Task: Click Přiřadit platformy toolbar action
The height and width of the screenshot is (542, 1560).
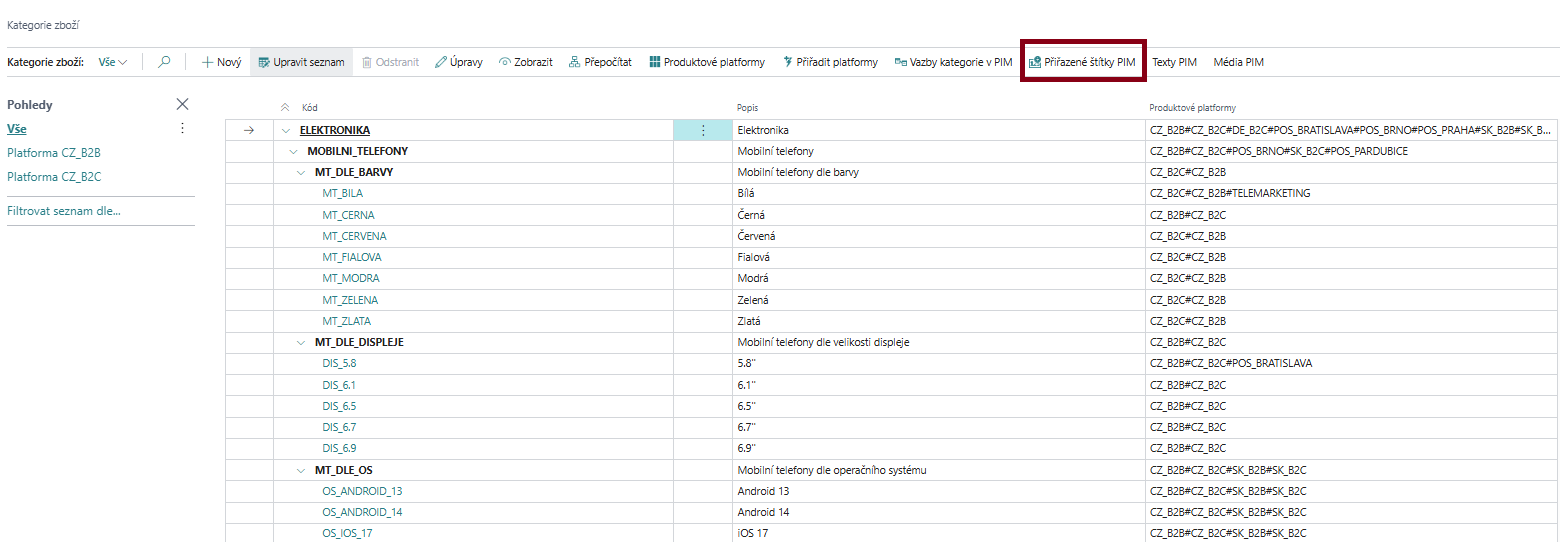Action: (x=830, y=62)
